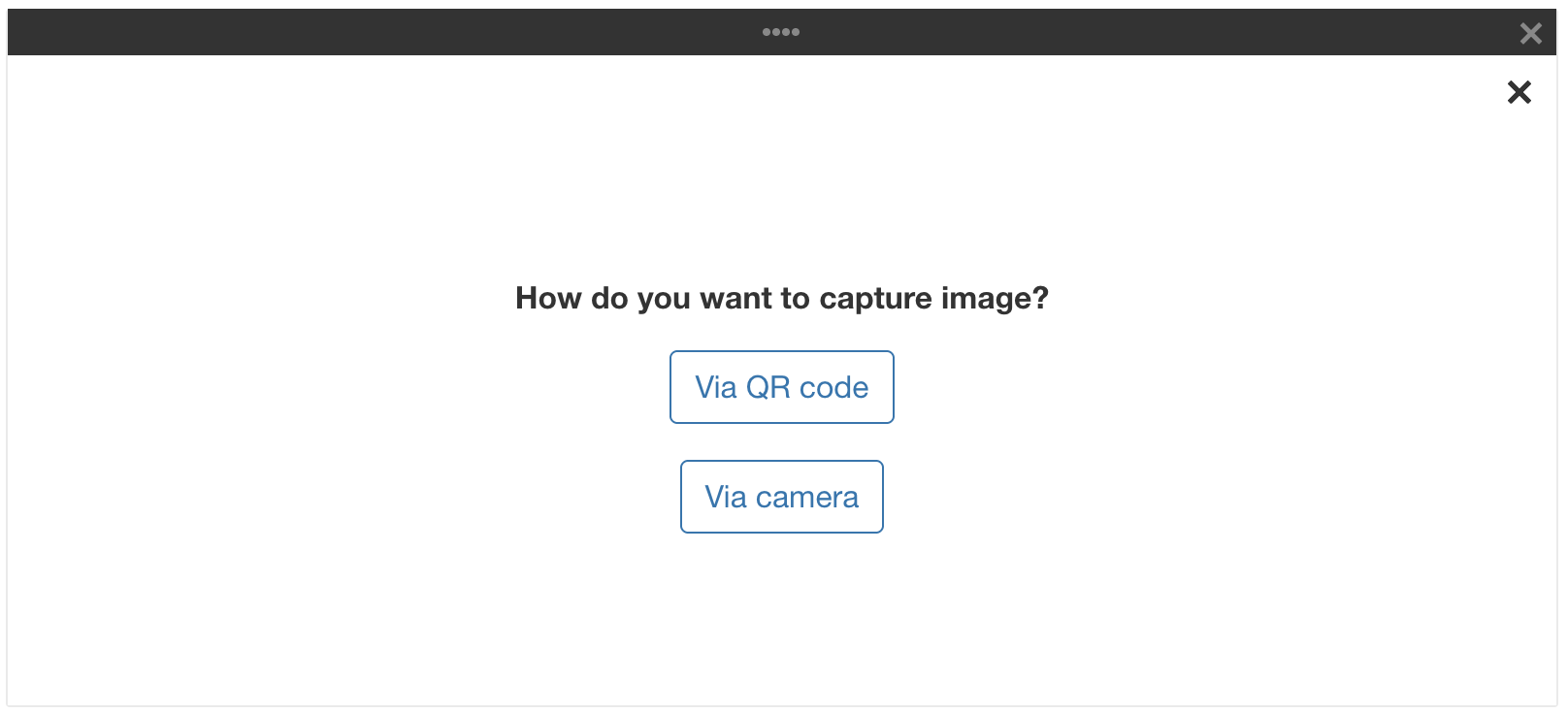This screenshot has width=1568, height=714.
Task: Click the heading 'How do you want to capture image?'
Action: (782, 298)
